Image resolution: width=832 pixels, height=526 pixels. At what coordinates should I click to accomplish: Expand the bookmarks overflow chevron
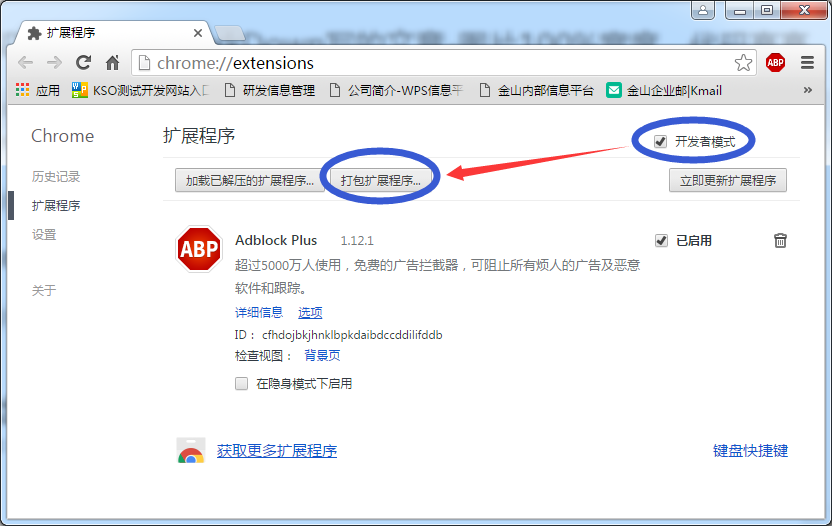pyautogui.click(x=808, y=90)
